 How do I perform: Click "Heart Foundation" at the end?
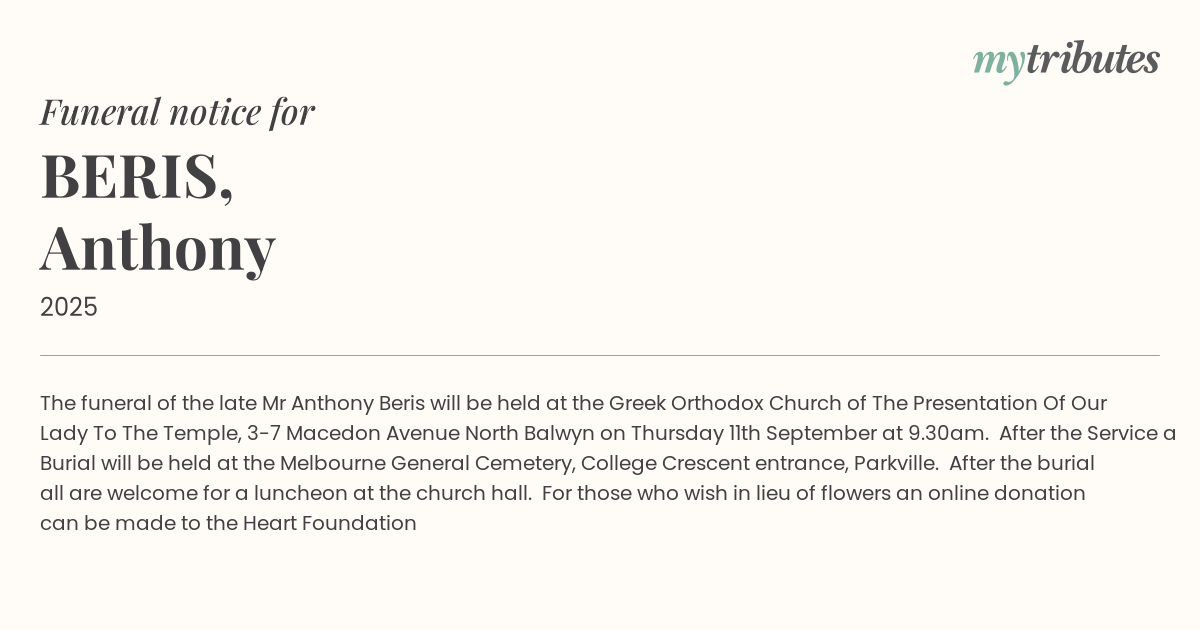(x=329, y=524)
